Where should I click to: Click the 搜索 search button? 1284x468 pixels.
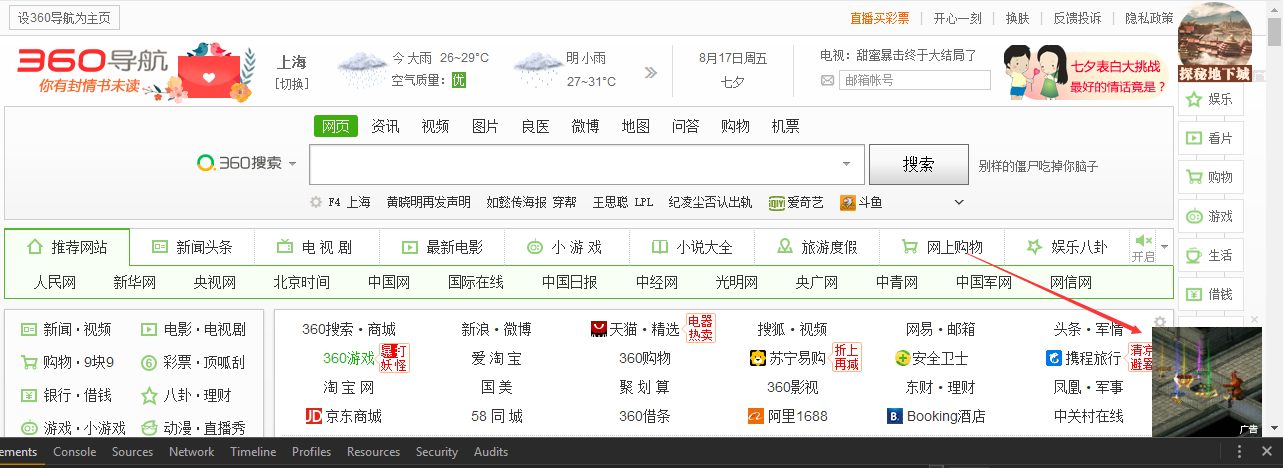(919, 164)
